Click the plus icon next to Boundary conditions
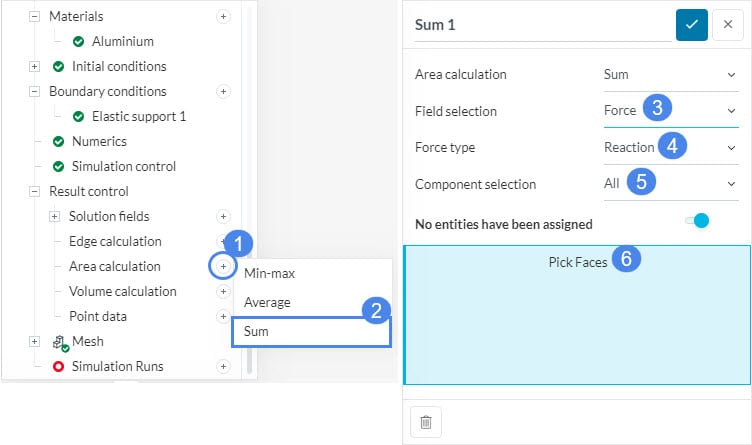Screen dimensions: 752x445 pos(223,91)
